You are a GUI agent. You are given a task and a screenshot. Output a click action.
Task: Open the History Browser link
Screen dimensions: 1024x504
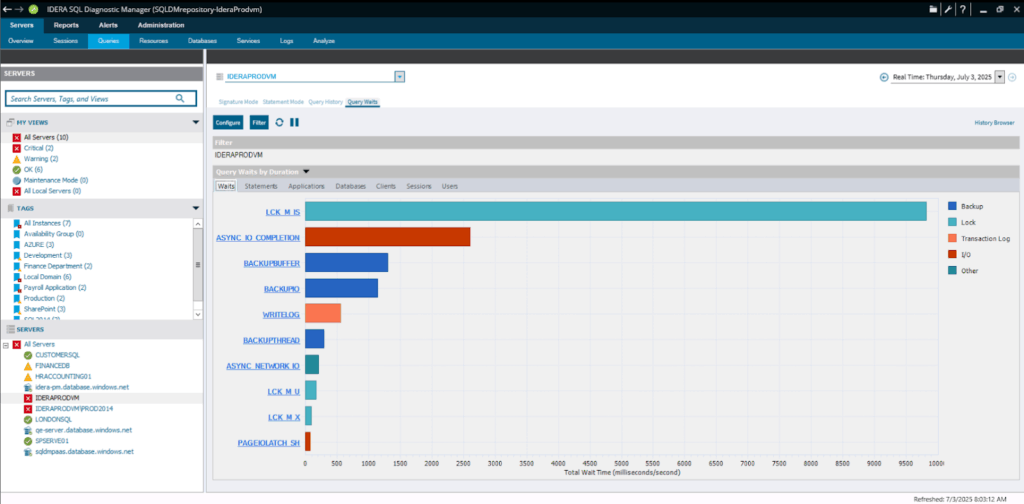tap(995, 122)
